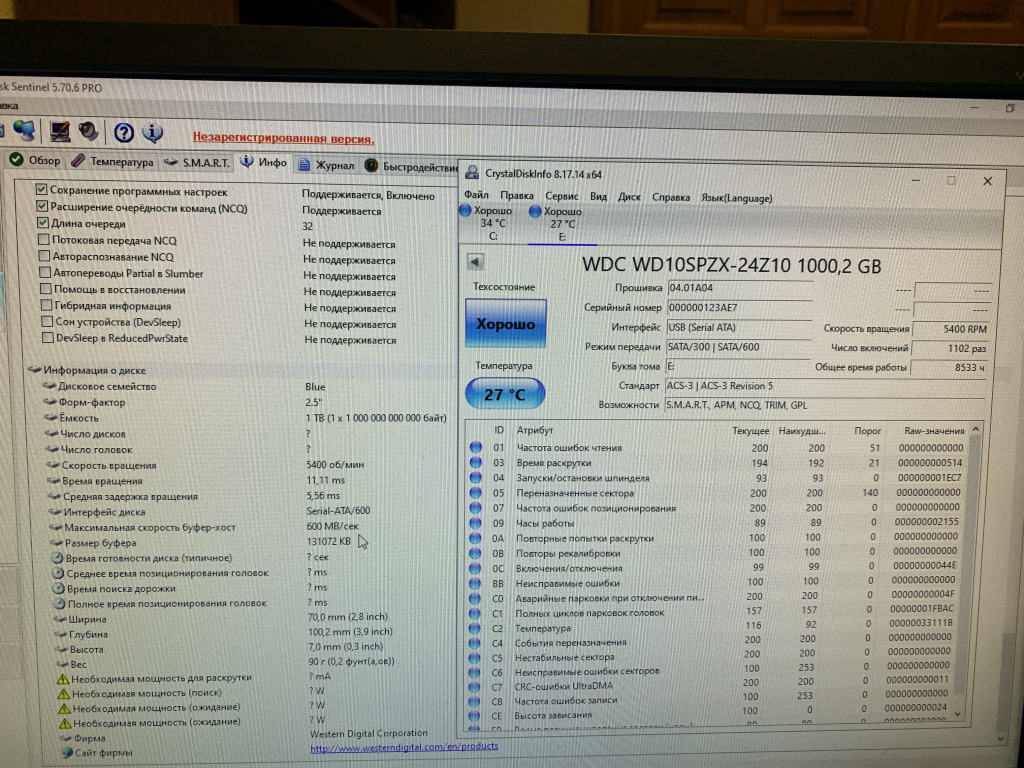Click the Raw-значения column header
The height and width of the screenshot is (768, 1024).
(x=933, y=431)
